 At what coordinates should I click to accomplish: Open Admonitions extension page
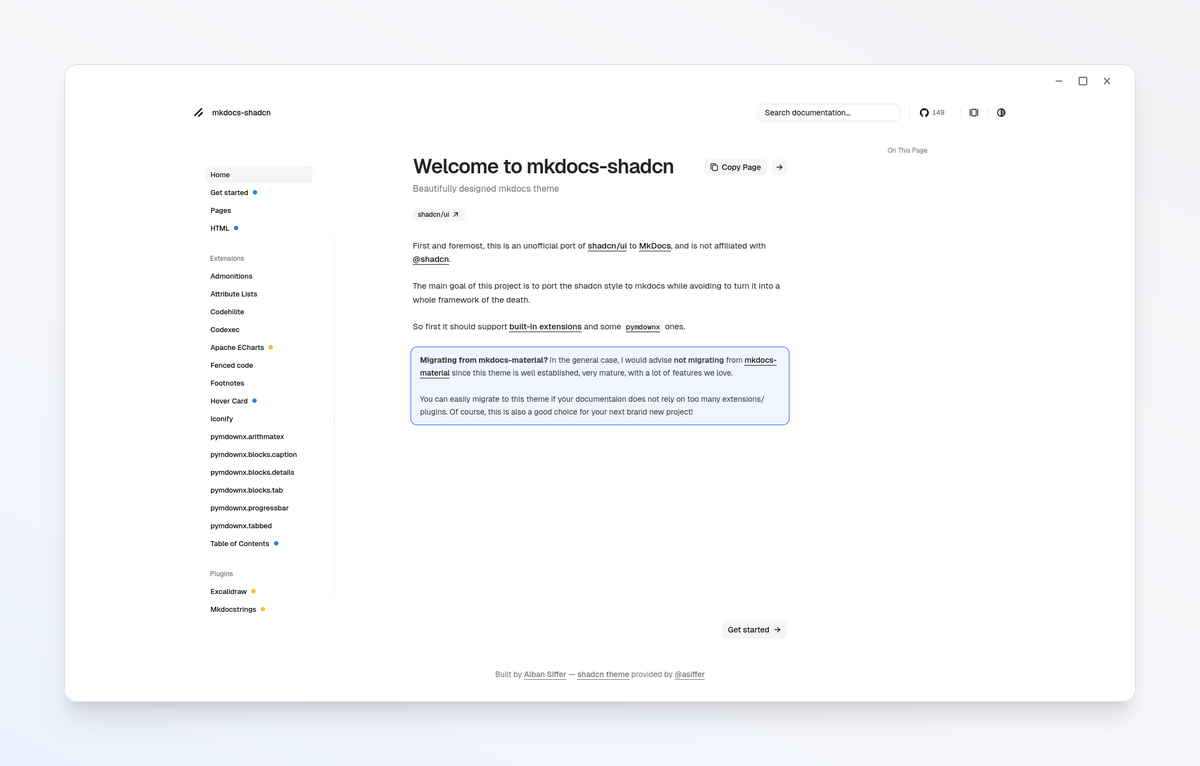click(231, 276)
